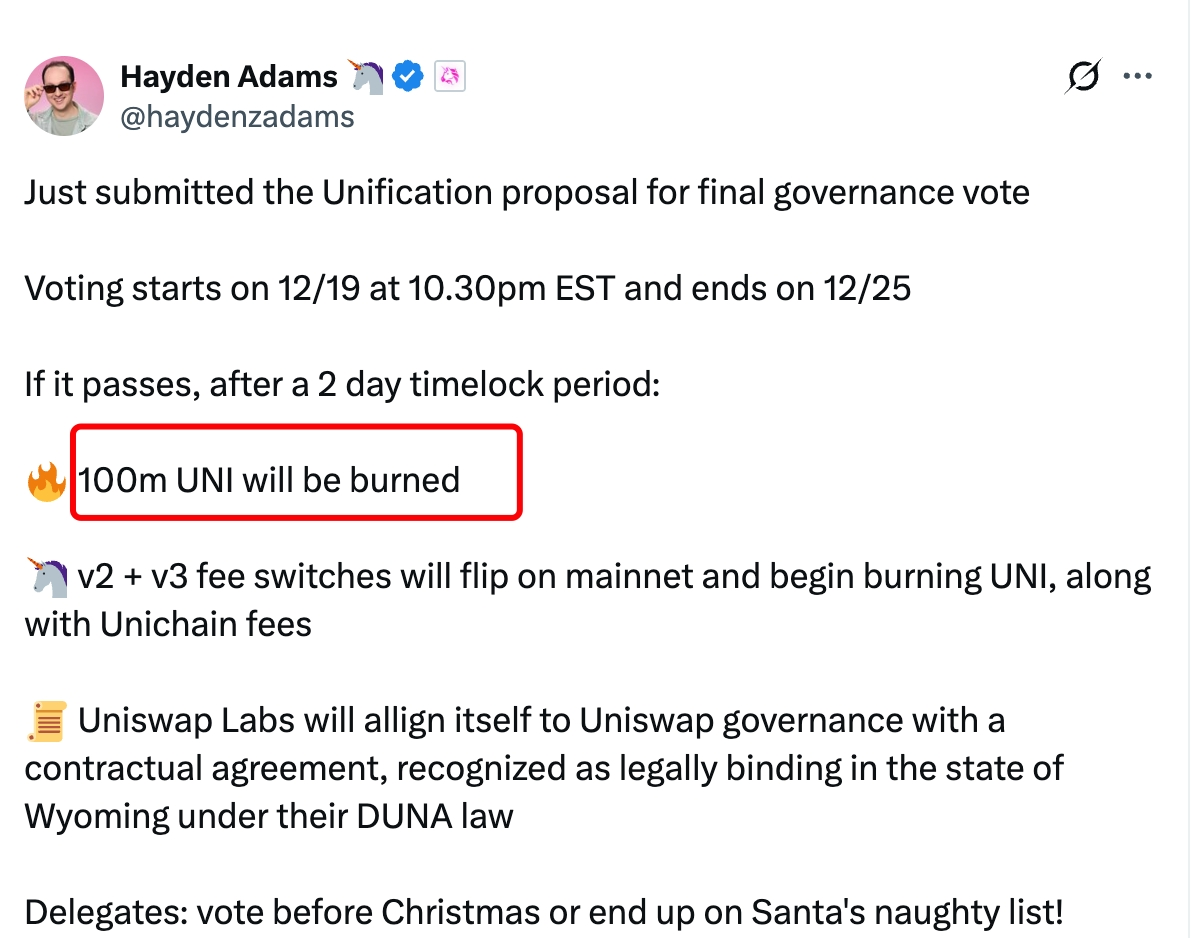Click the scroll emoji before Uniswap Labs
This screenshot has width=1200, height=938.
(x=46, y=721)
